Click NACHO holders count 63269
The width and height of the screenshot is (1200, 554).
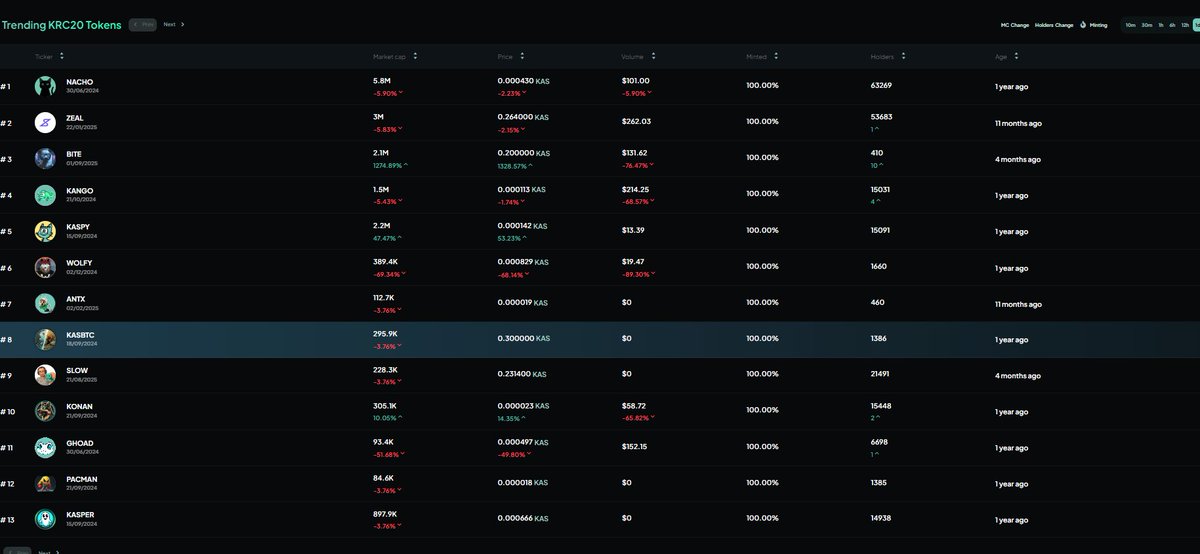[x=881, y=85]
